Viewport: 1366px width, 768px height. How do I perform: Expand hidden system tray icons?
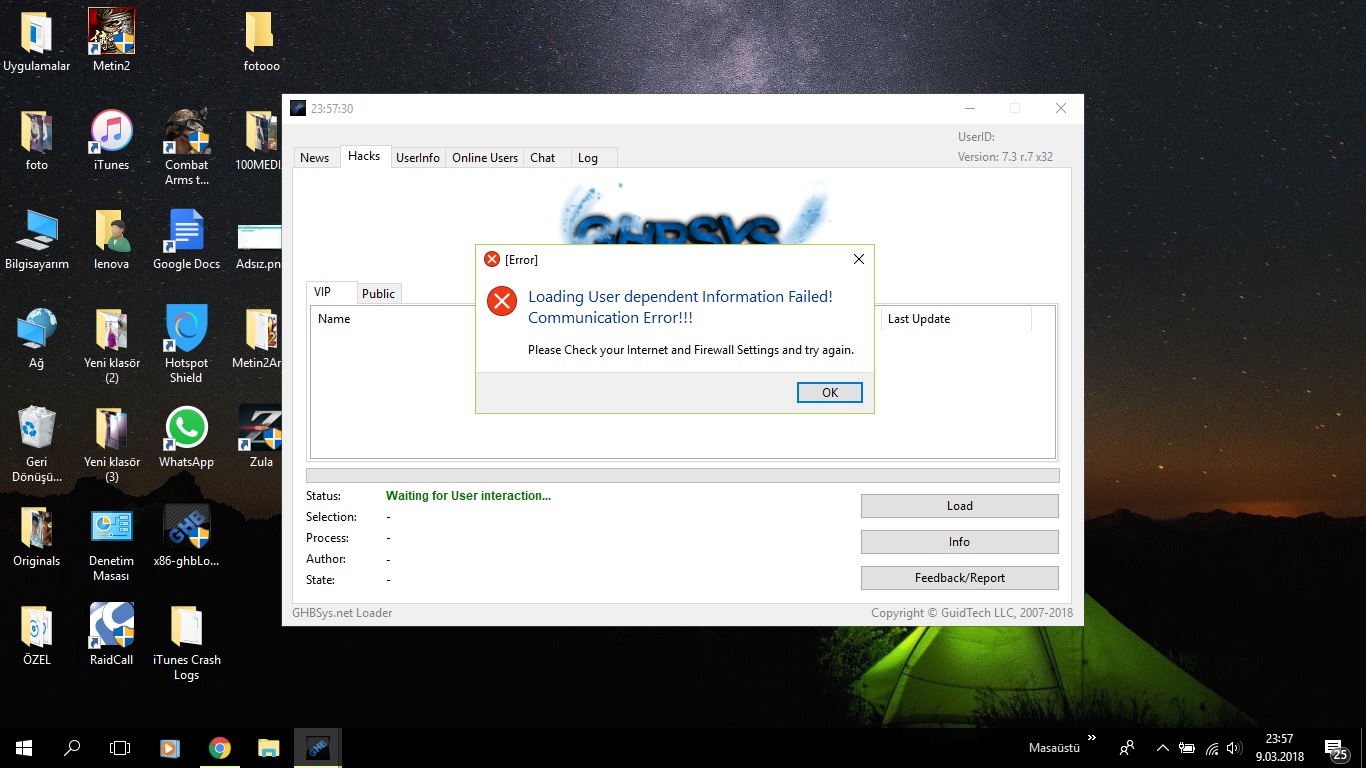(1162, 747)
